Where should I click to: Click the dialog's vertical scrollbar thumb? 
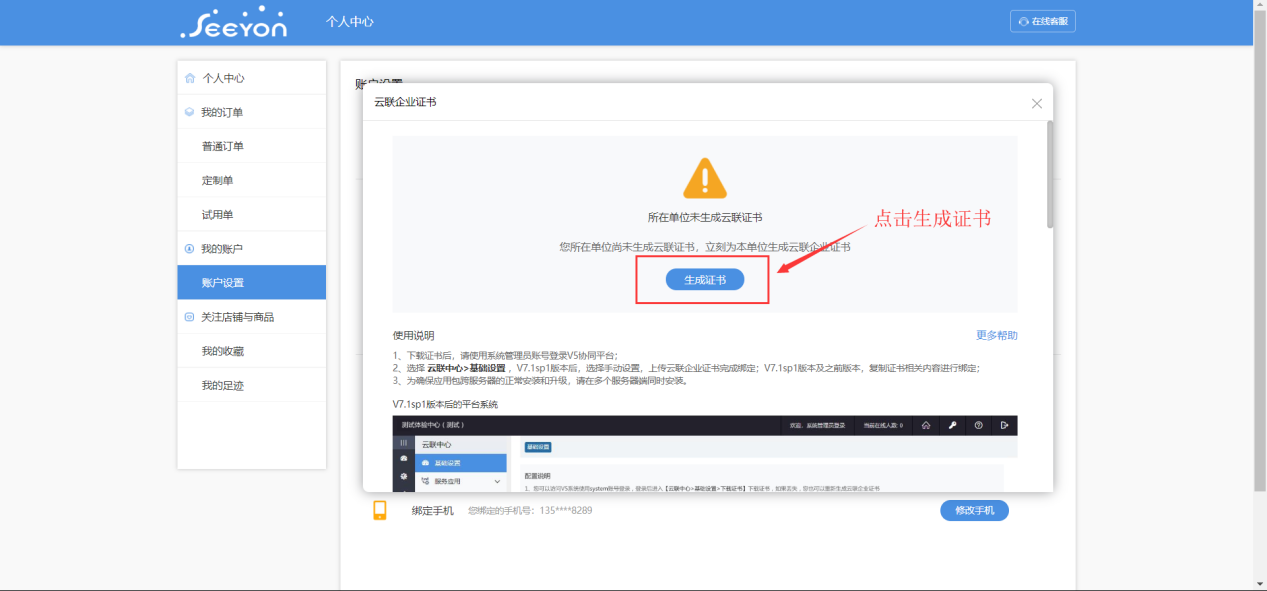tap(1049, 175)
